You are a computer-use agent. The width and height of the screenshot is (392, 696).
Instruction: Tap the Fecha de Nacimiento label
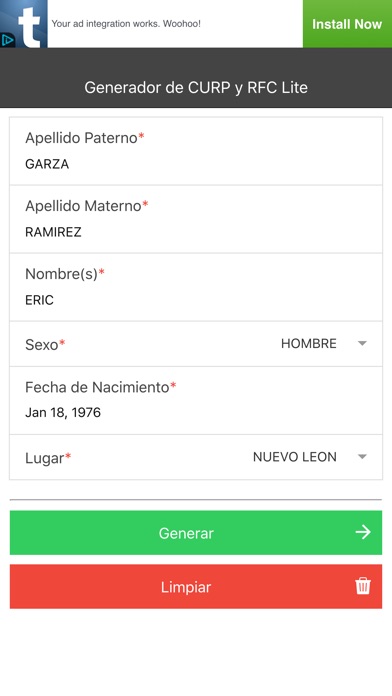pyautogui.click(x=100, y=387)
